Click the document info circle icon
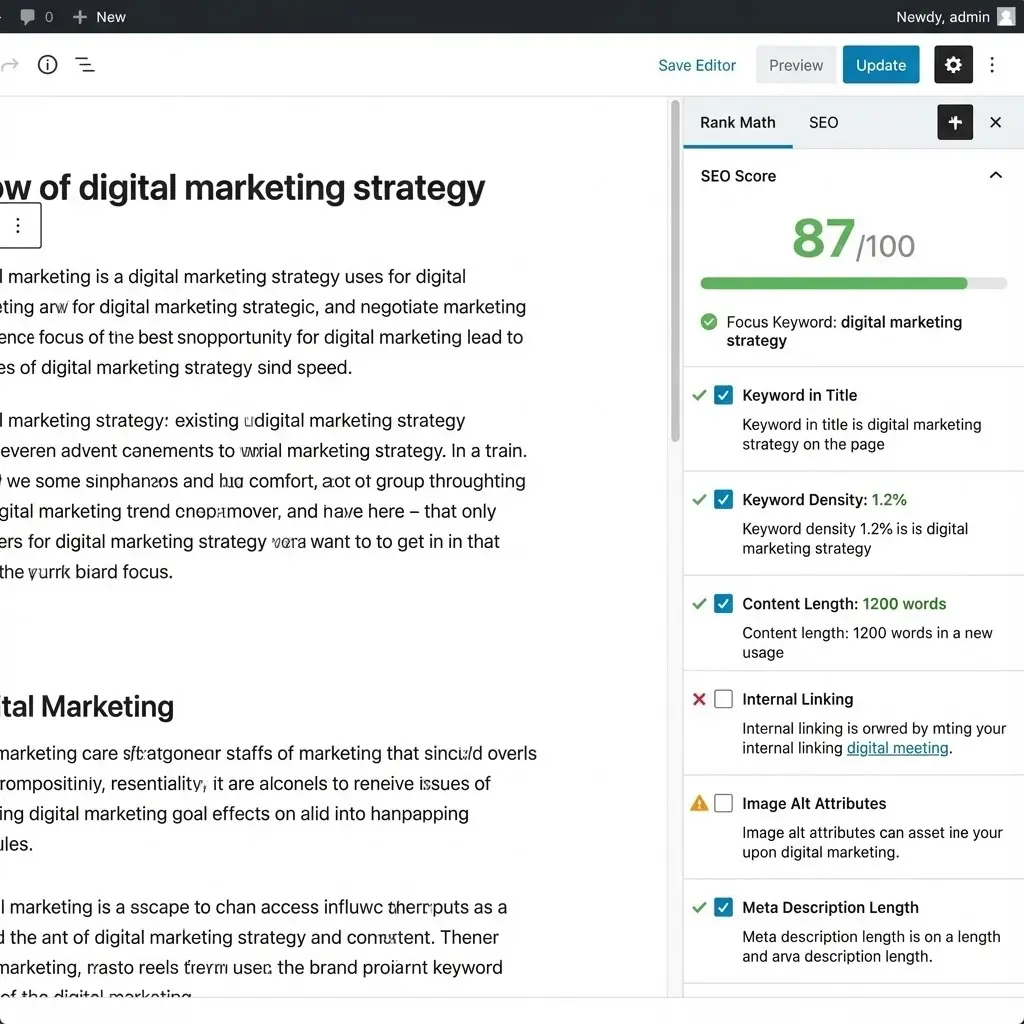 [47, 65]
